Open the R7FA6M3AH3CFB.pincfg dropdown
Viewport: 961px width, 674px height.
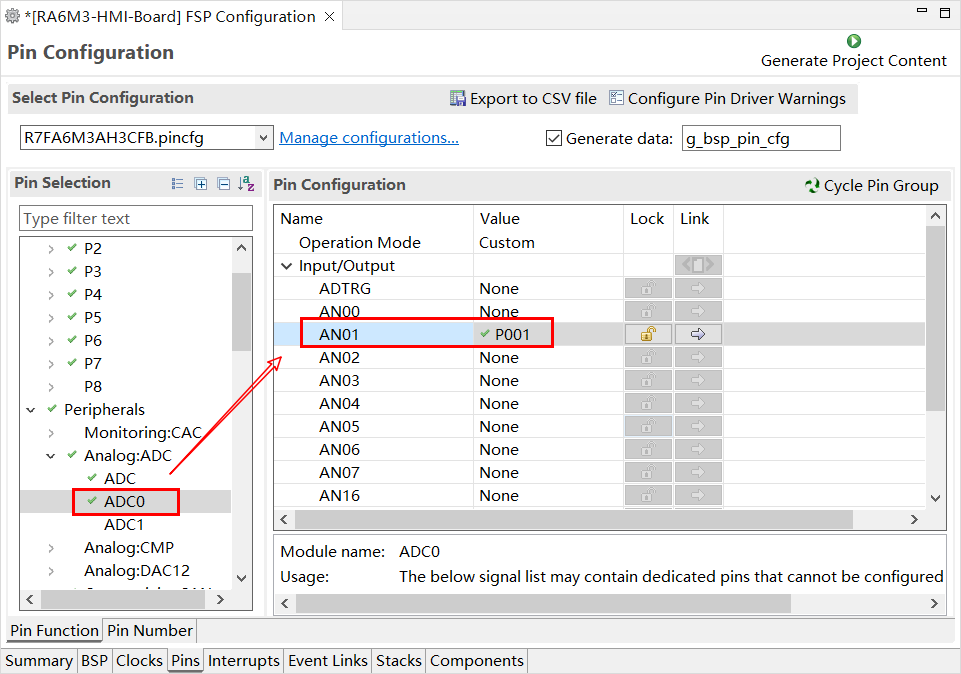click(x=263, y=138)
